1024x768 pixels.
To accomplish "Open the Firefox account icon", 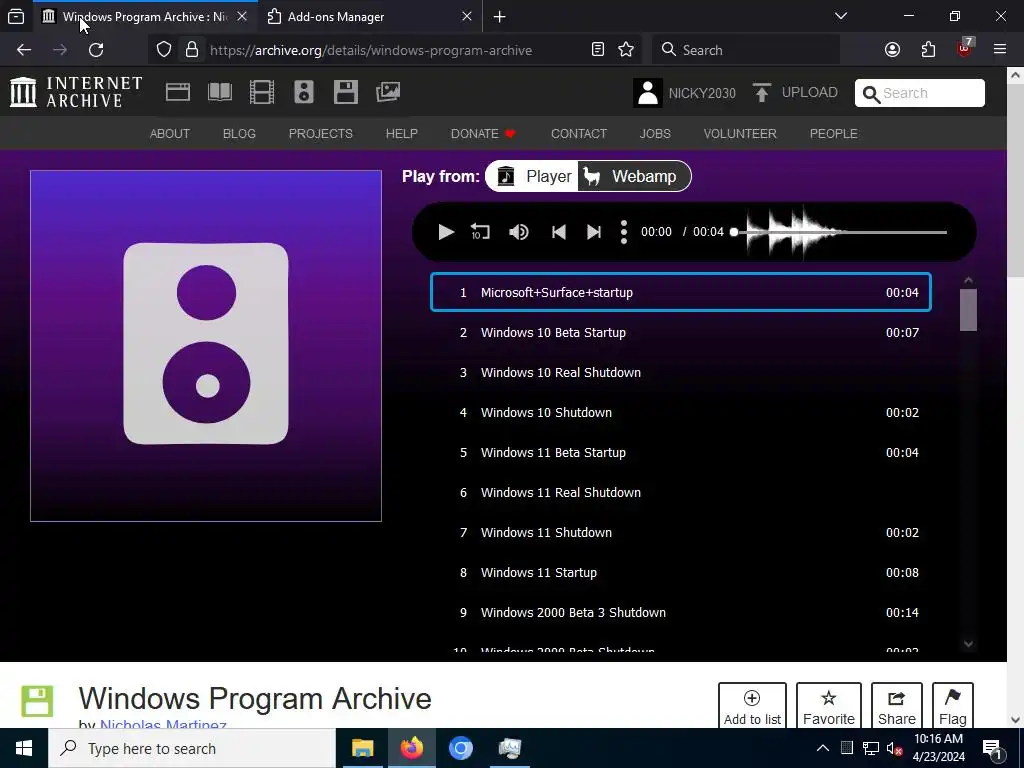I will coord(892,50).
